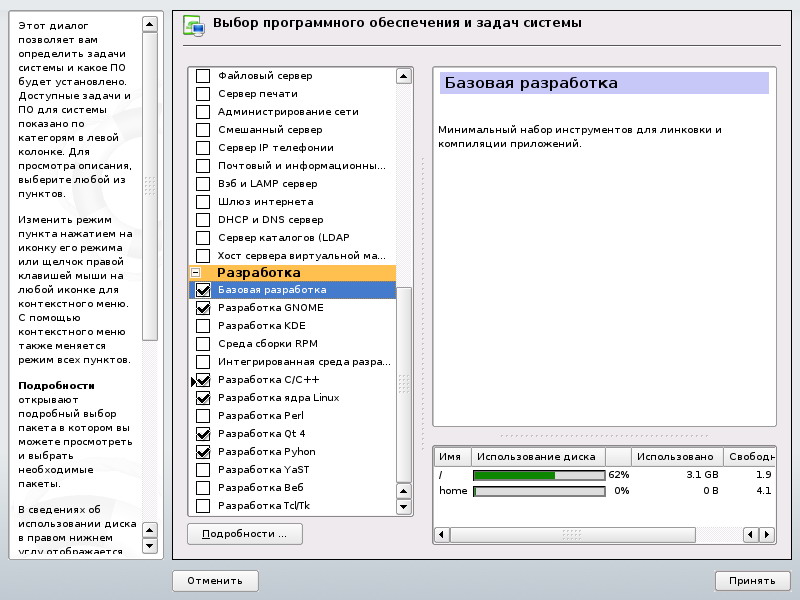800x600 pixels.
Task: Enable the Разработка KDE checkbox
Action: coord(203,326)
